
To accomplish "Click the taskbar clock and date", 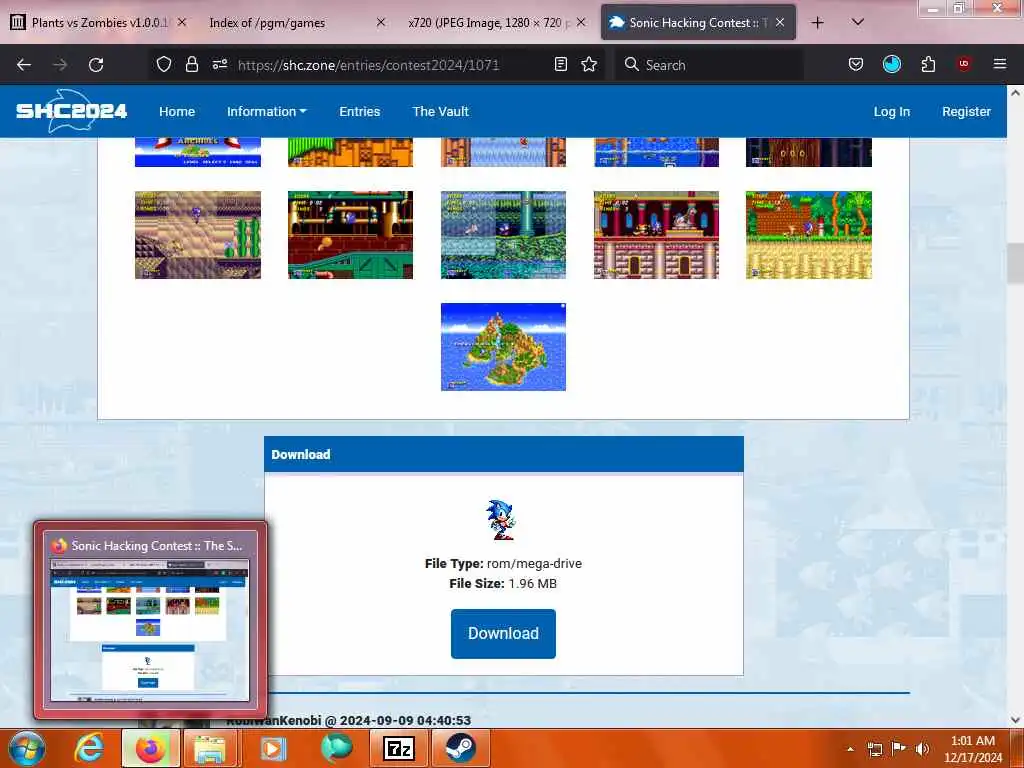I will (x=972, y=749).
